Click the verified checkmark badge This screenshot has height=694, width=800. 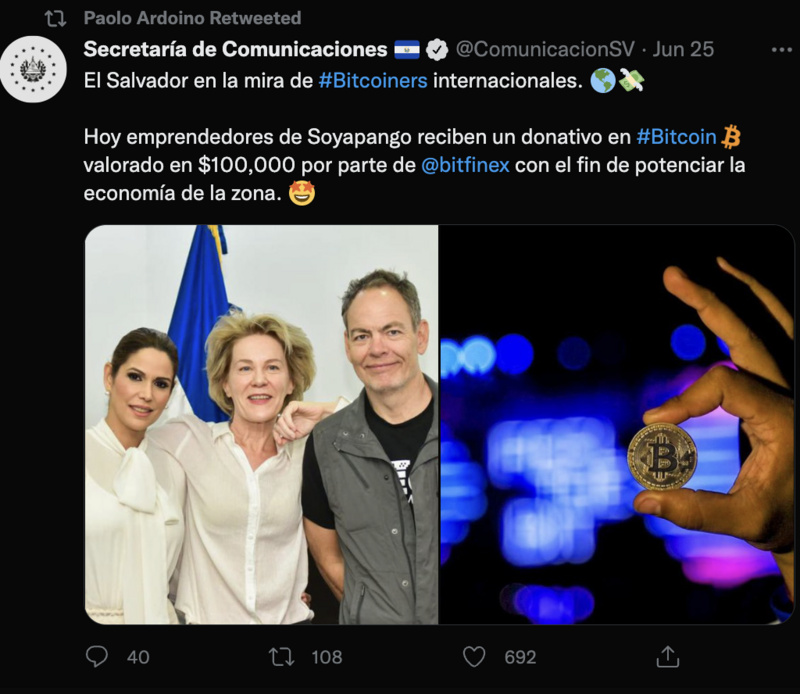tap(437, 49)
